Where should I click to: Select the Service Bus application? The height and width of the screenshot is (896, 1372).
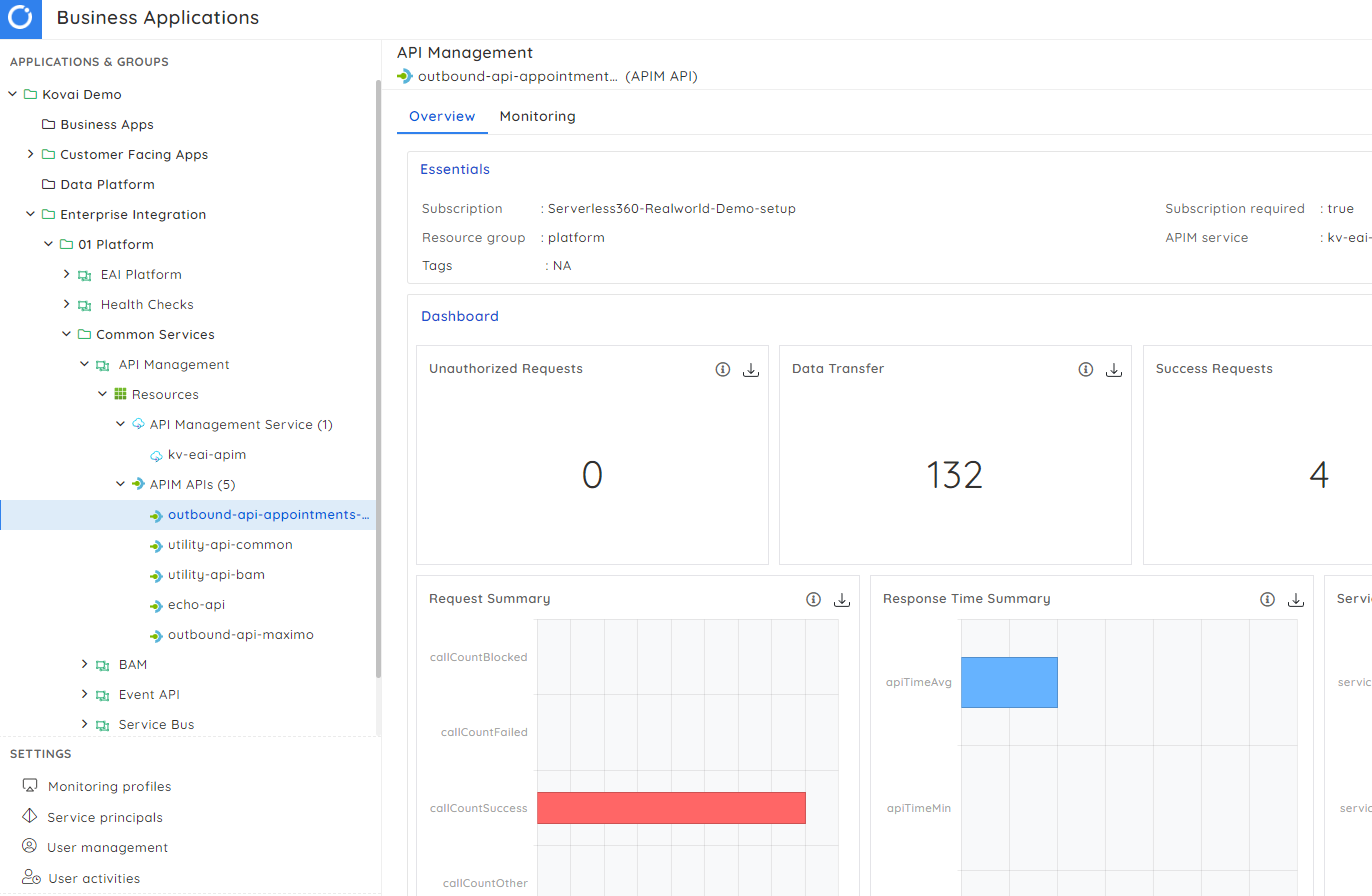coord(156,724)
